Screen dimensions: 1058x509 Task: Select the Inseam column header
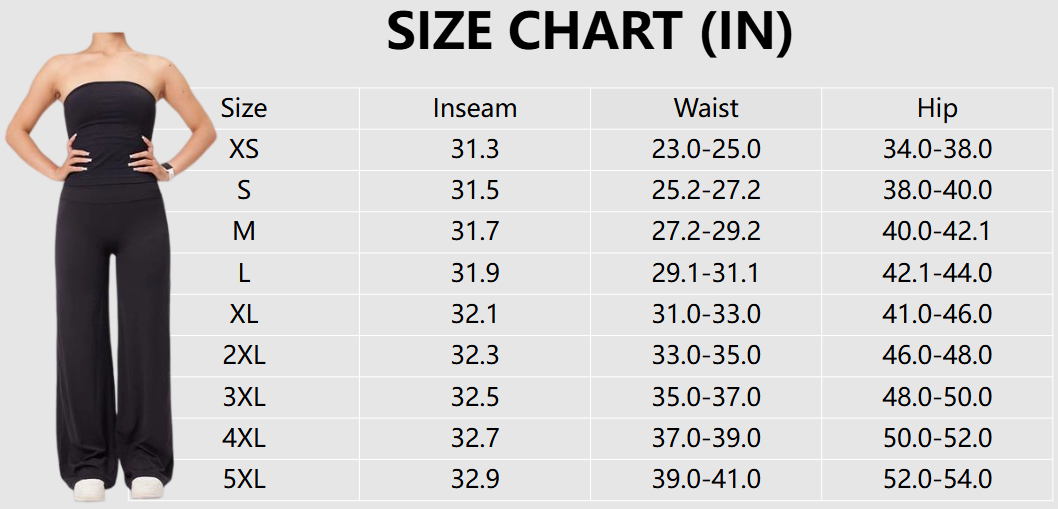[x=475, y=108]
